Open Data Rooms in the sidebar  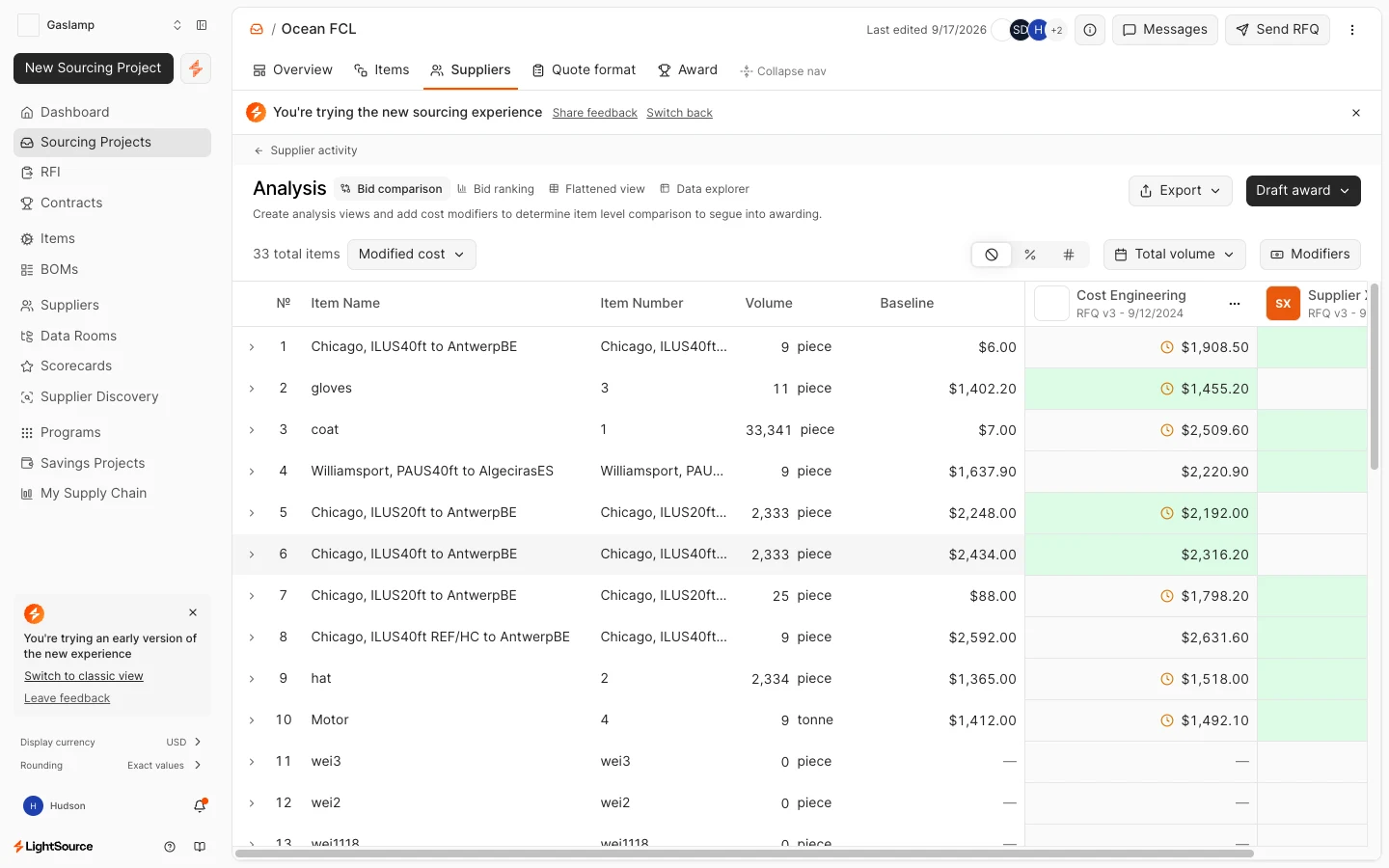pyautogui.click(x=112, y=336)
